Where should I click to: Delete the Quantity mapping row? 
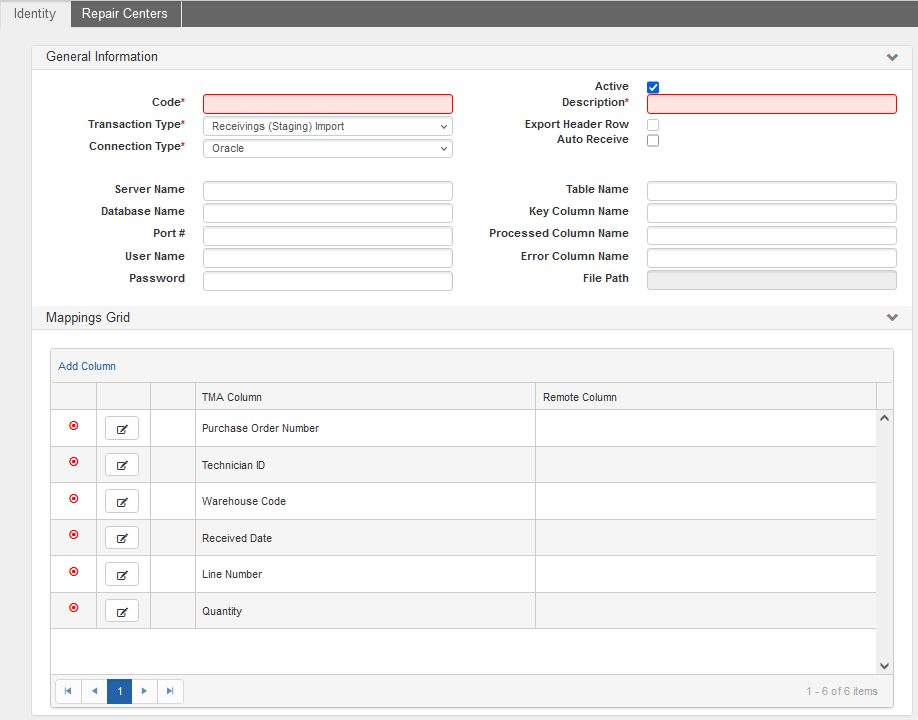coord(73,608)
